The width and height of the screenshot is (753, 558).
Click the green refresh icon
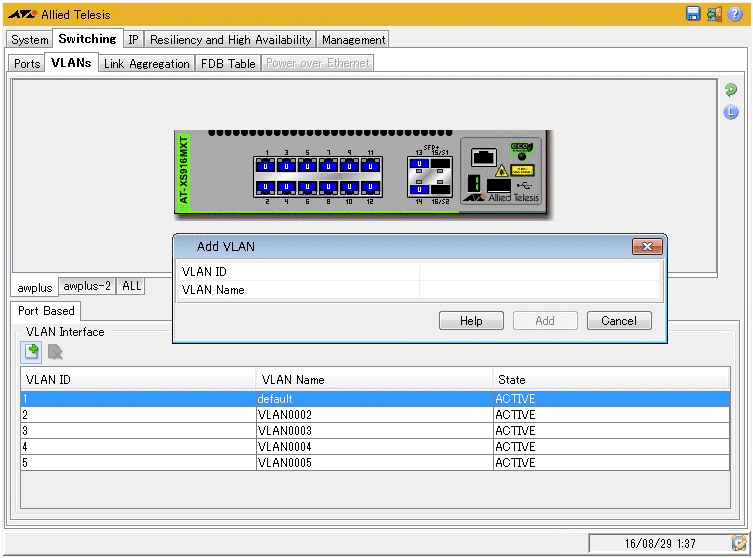pos(731,90)
